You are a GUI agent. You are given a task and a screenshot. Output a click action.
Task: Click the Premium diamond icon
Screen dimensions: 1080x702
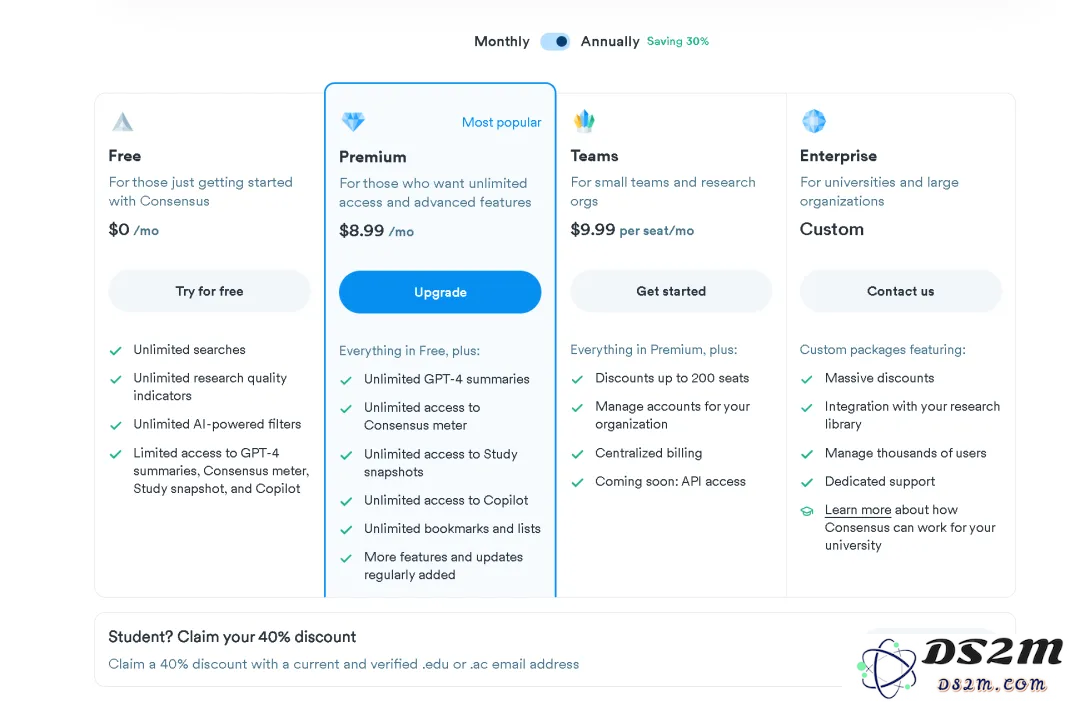click(x=353, y=122)
